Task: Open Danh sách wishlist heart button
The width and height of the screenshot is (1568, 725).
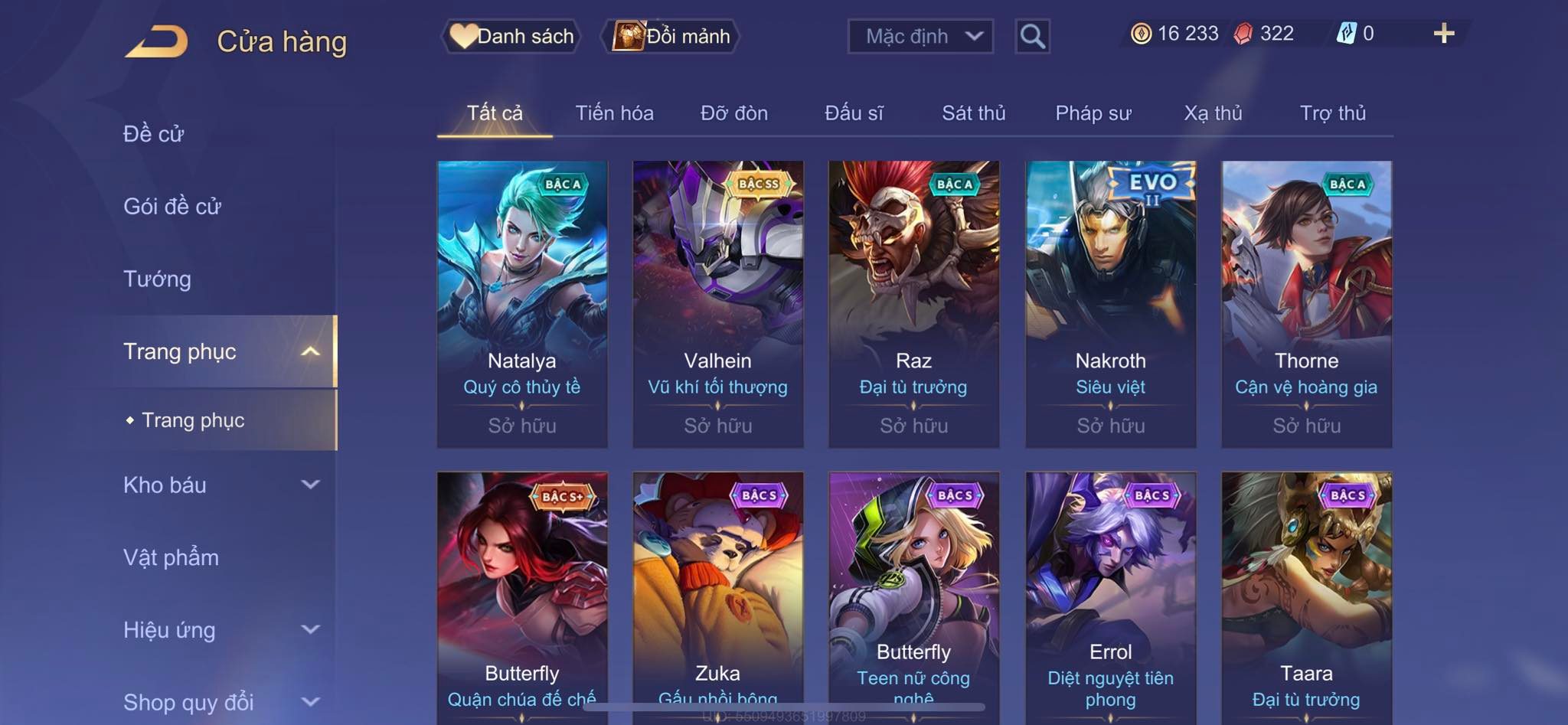Action: (x=511, y=36)
